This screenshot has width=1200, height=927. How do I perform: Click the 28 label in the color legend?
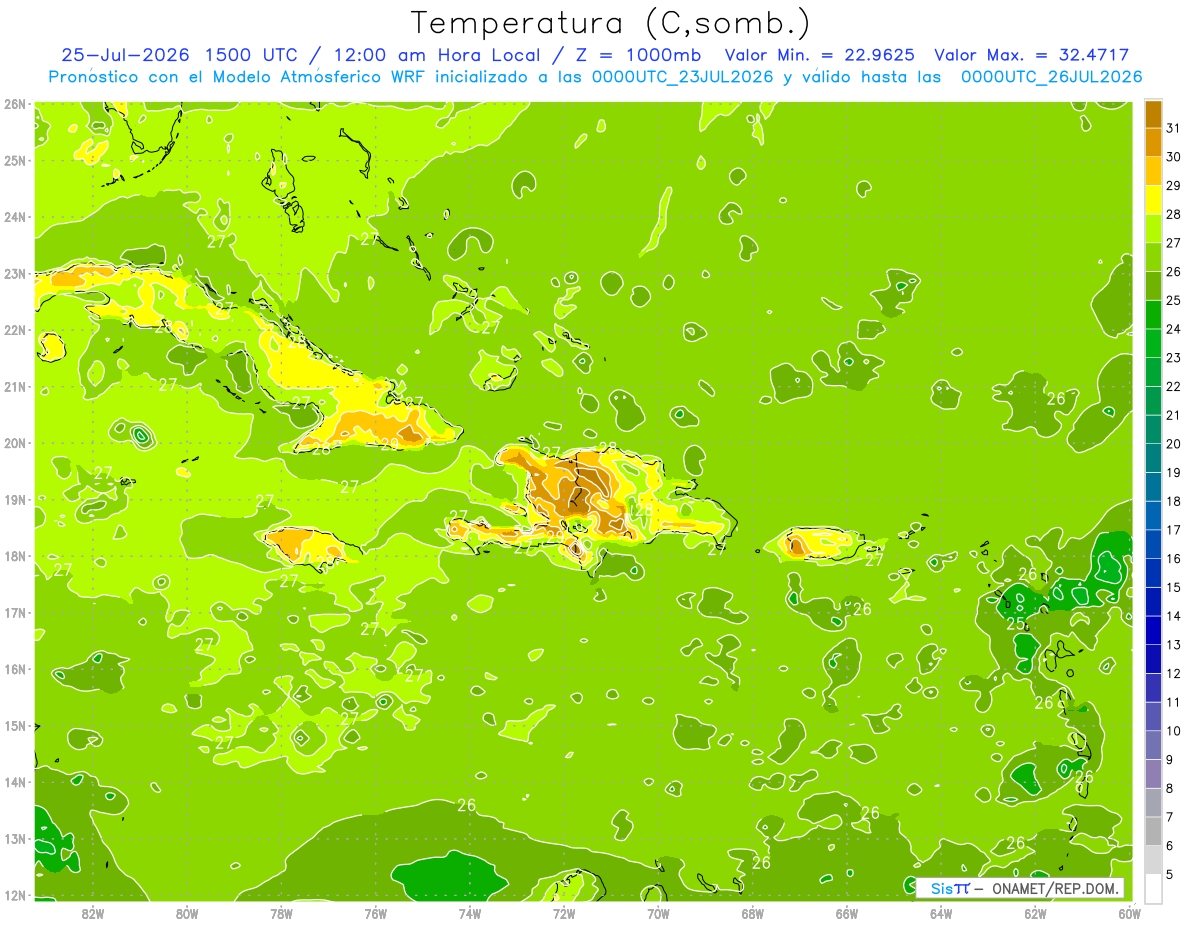1174,214
